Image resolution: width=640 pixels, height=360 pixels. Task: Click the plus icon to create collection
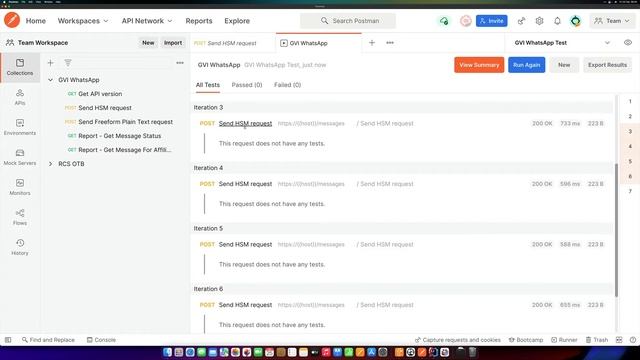pyautogui.click(x=50, y=63)
